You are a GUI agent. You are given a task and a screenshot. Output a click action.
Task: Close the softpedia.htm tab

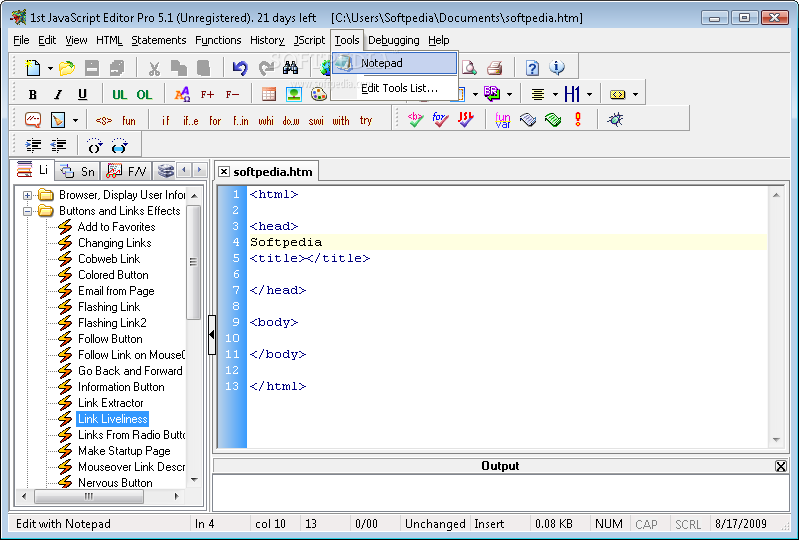[x=223, y=172]
